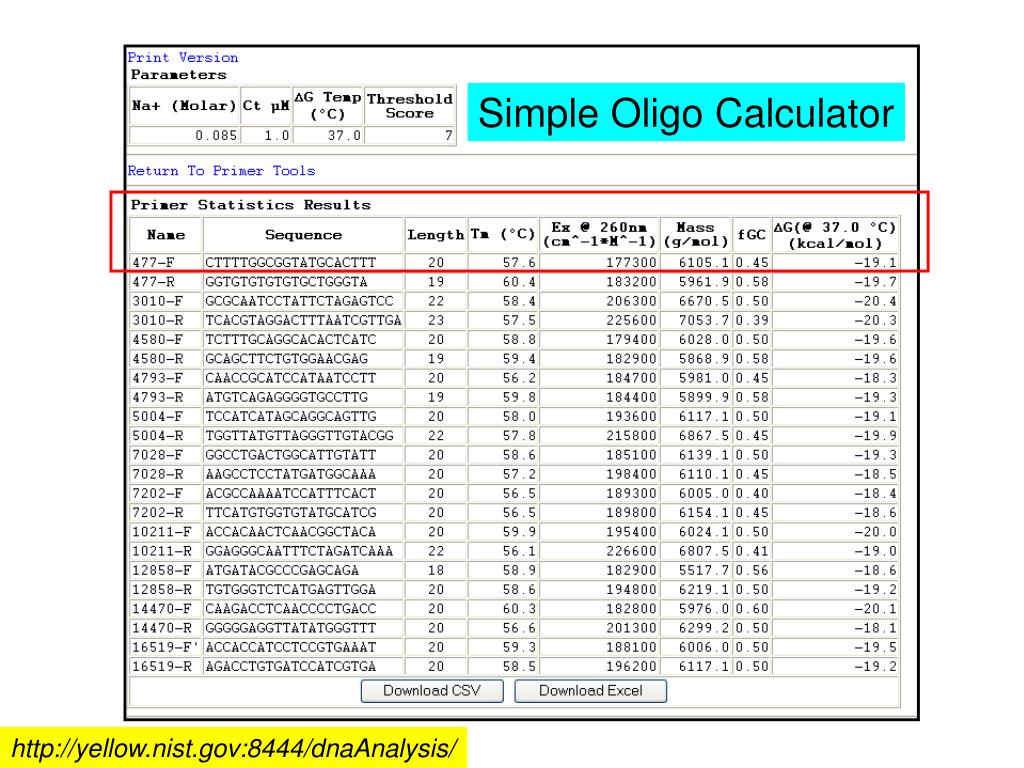Click the Simple Oligo Calculator title box
This screenshot has height=768, width=1024.
686,113
